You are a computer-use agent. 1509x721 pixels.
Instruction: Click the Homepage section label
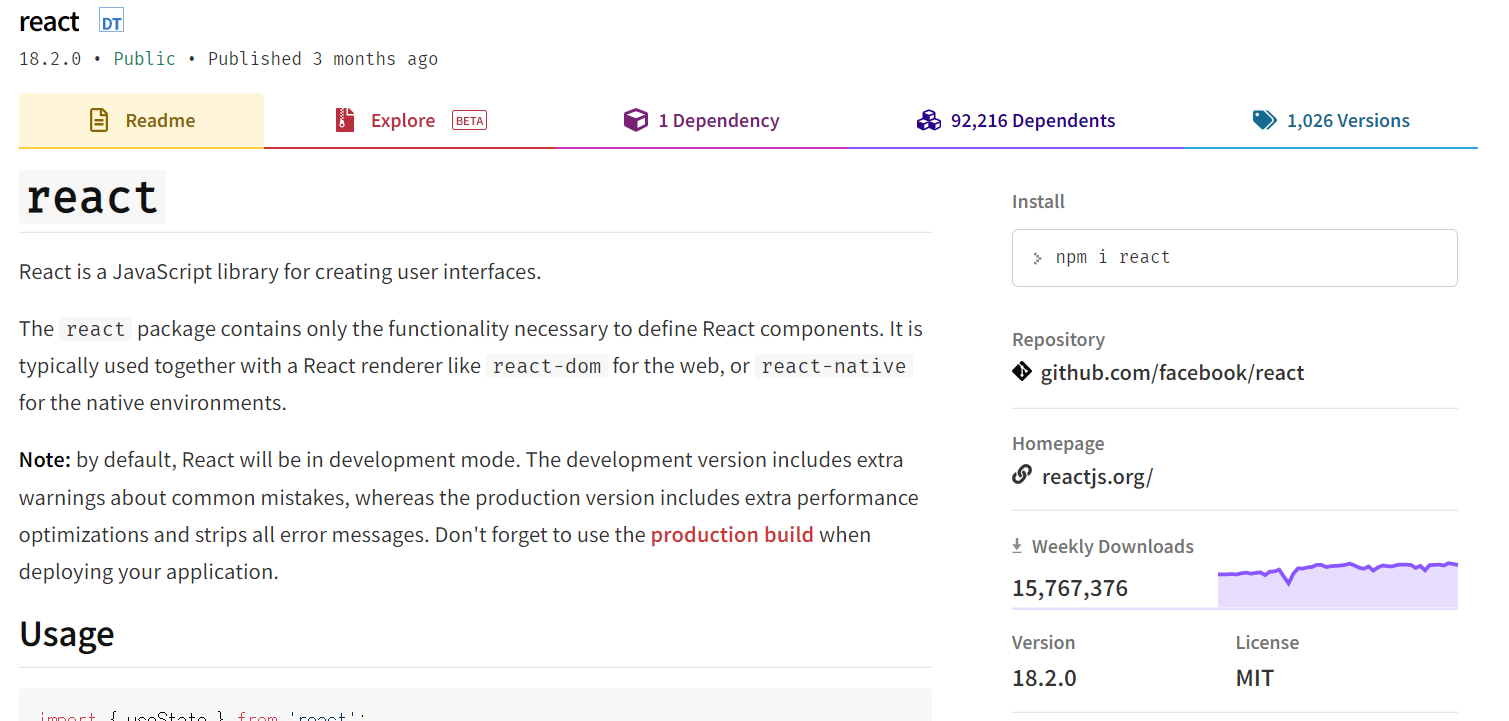[1058, 443]
